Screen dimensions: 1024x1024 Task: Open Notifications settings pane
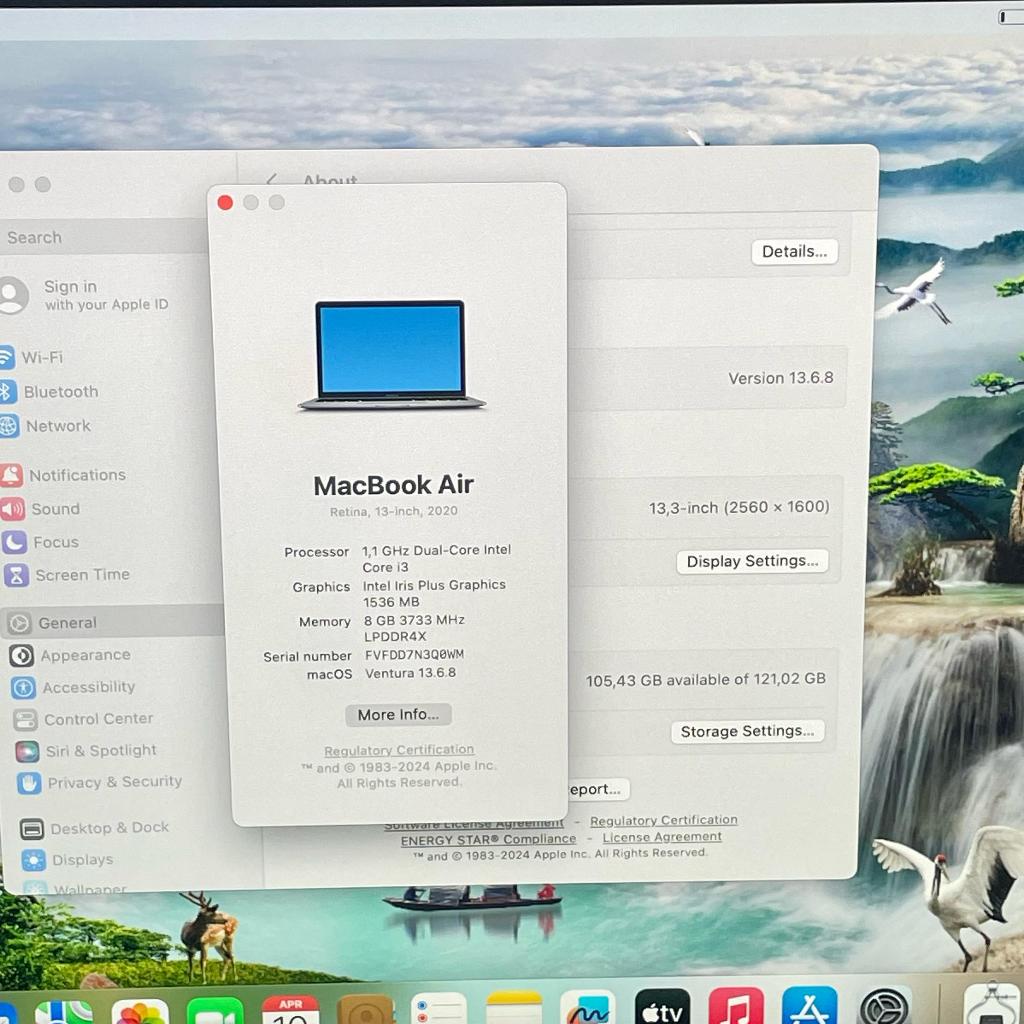(76, 475)
